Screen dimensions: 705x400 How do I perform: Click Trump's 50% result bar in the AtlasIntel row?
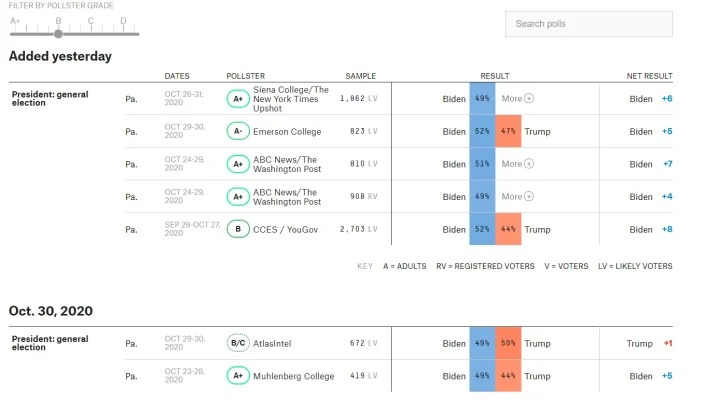pos(508,344)
